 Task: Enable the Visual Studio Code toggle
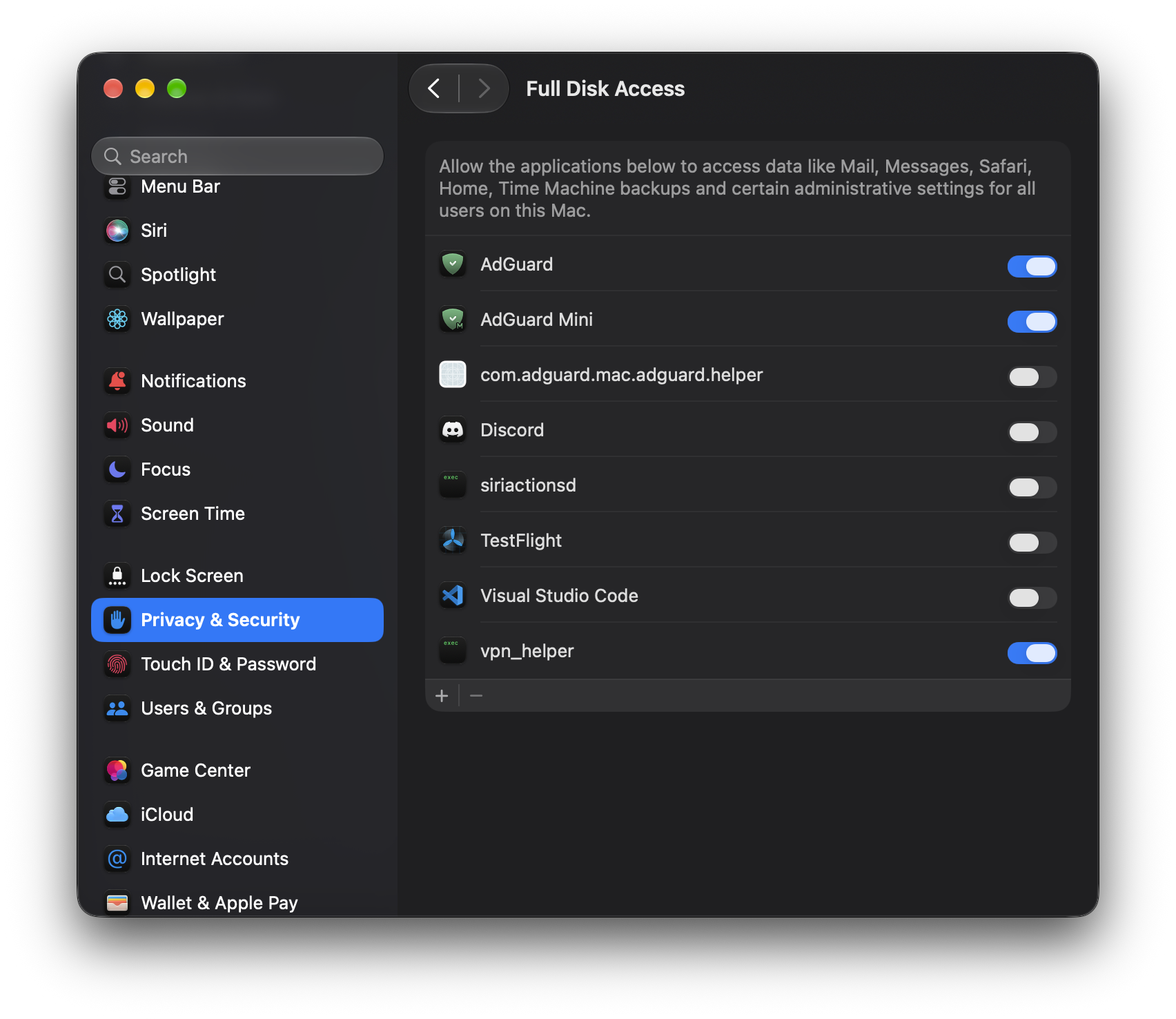point(1032,598)
